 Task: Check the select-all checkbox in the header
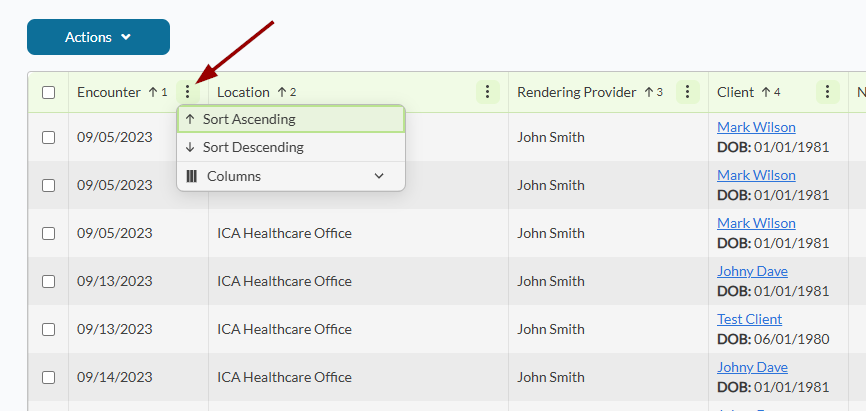click(x=48, y=93)
